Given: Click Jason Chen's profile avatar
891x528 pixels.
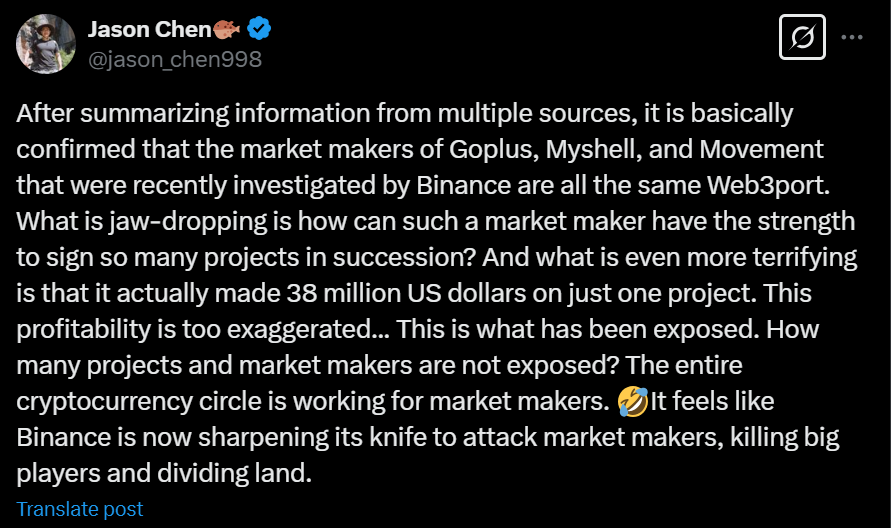Looking at the screenshot, I should click(46, 44).
